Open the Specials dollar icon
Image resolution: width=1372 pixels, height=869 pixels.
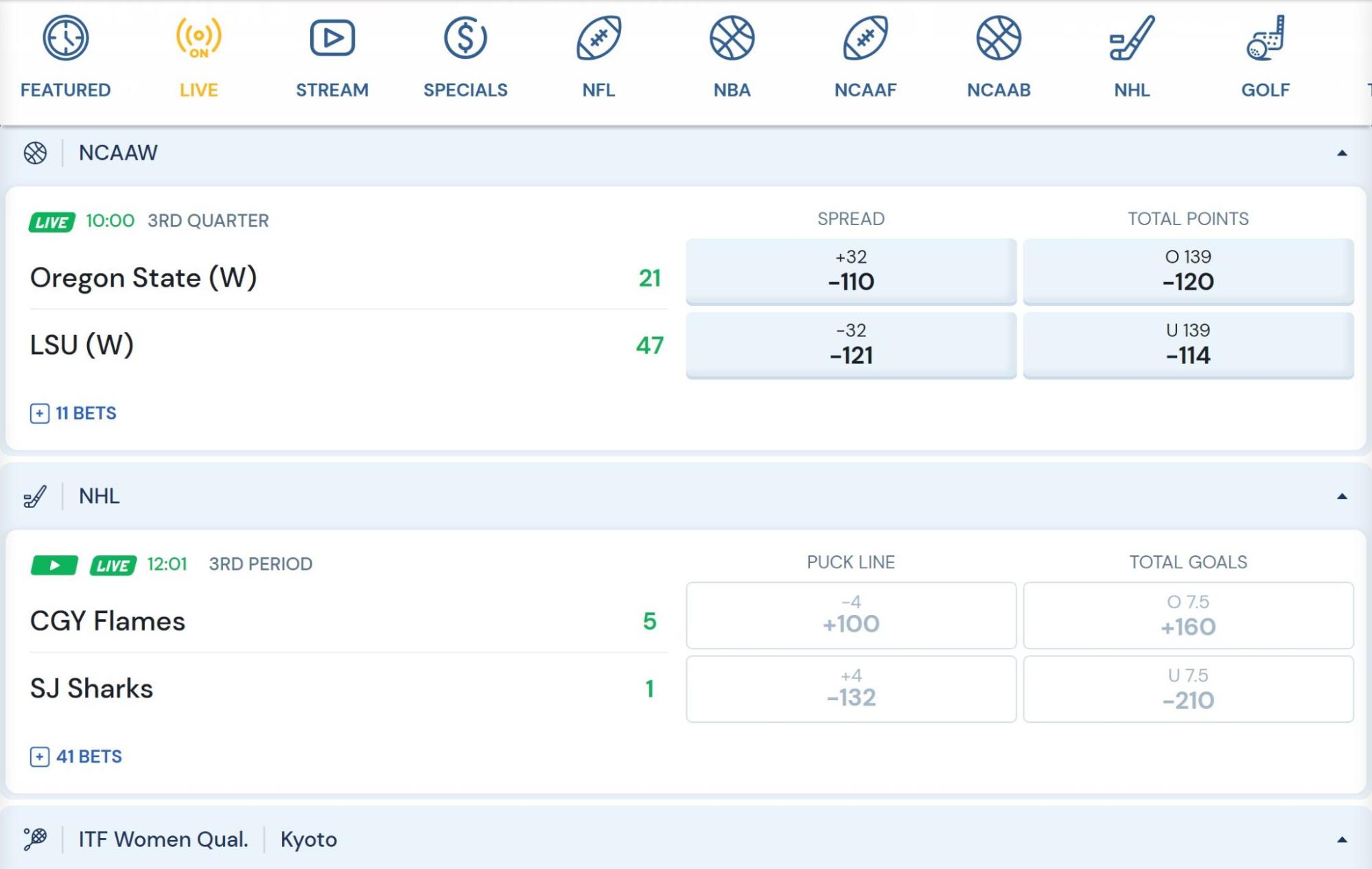pyautogui.click(x=465, y=38)
